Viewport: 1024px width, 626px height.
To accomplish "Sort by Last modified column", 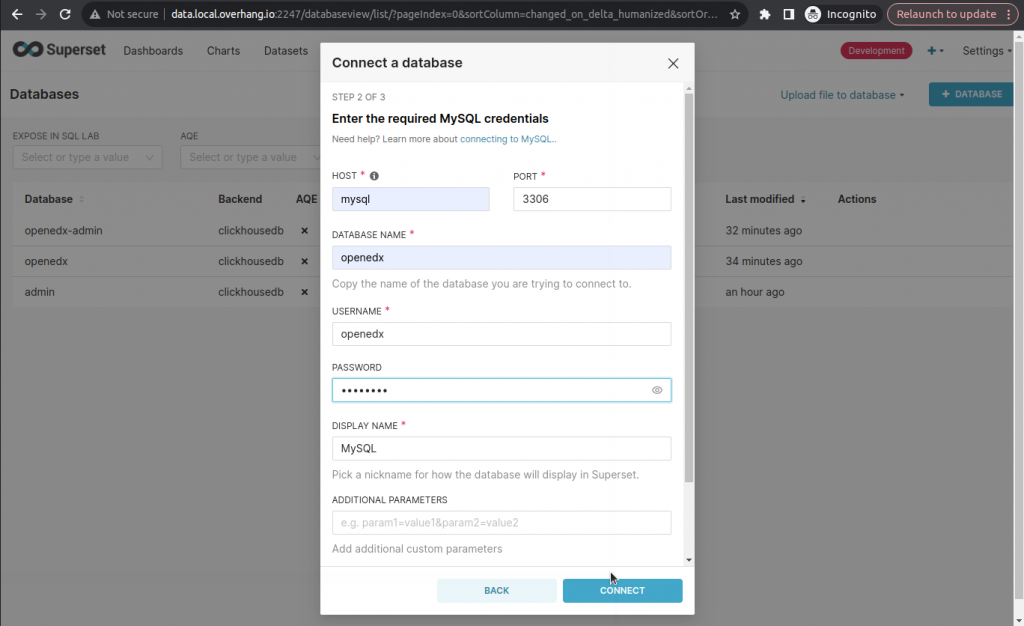I will 765,199.
